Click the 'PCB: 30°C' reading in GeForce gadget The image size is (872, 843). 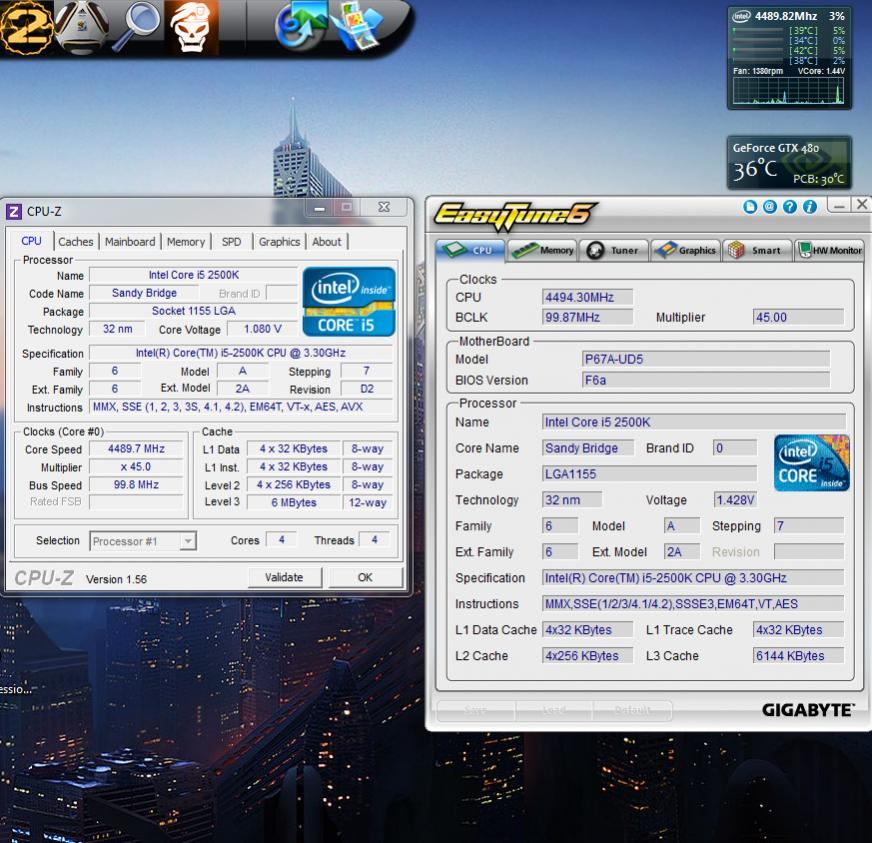[x=819, y=179]
